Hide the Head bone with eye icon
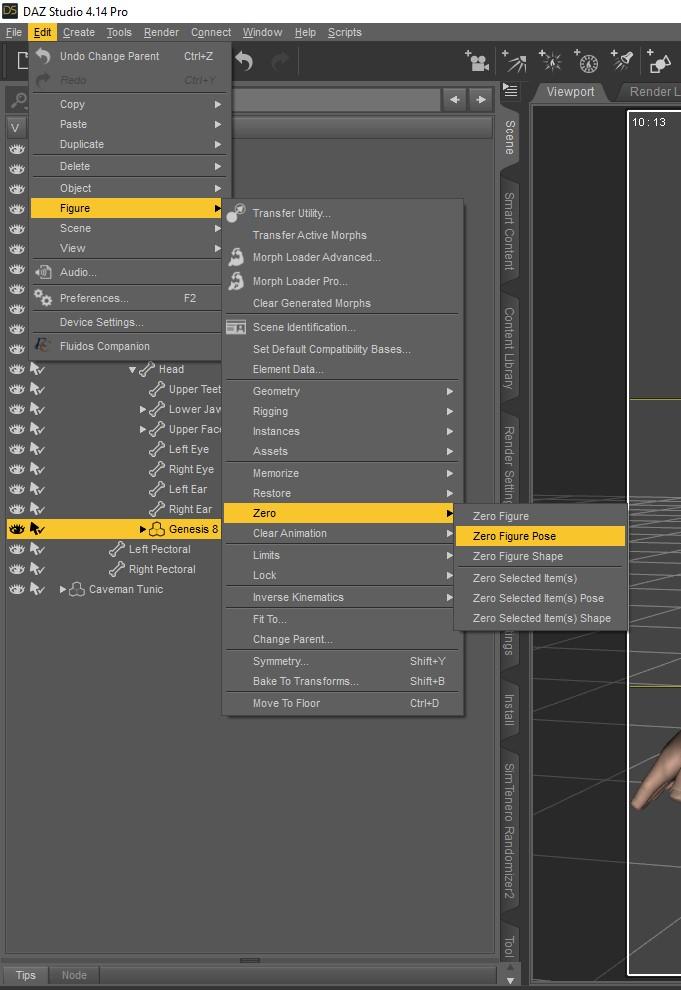 [x=17, y=369]
